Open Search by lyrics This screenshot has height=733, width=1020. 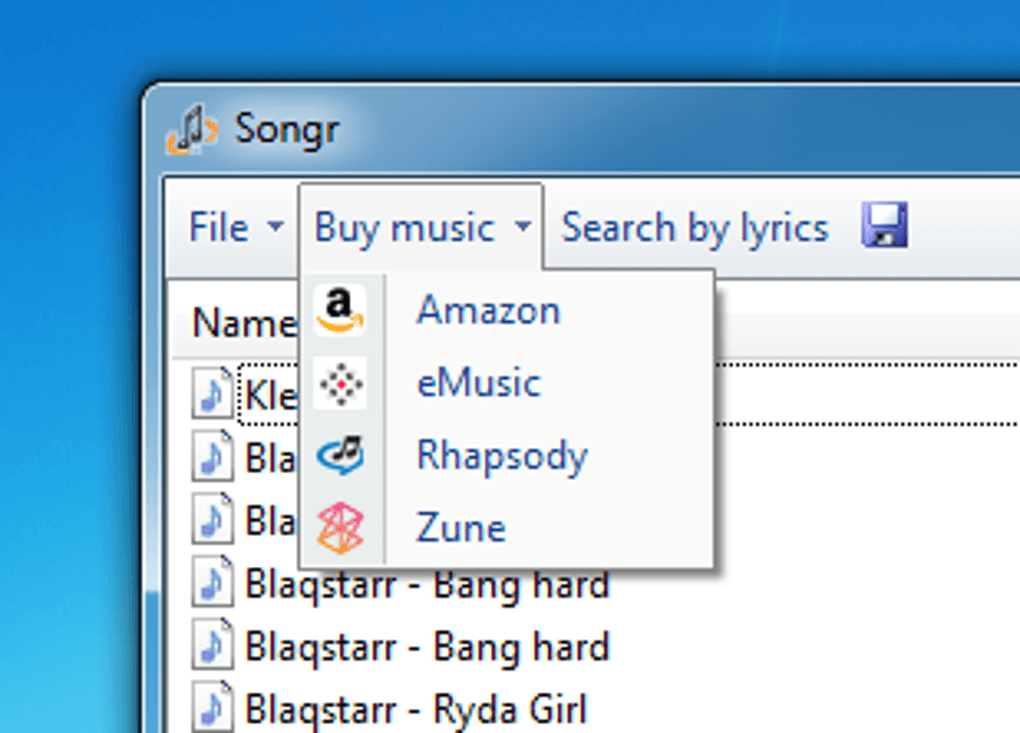(x=695, y=228)
